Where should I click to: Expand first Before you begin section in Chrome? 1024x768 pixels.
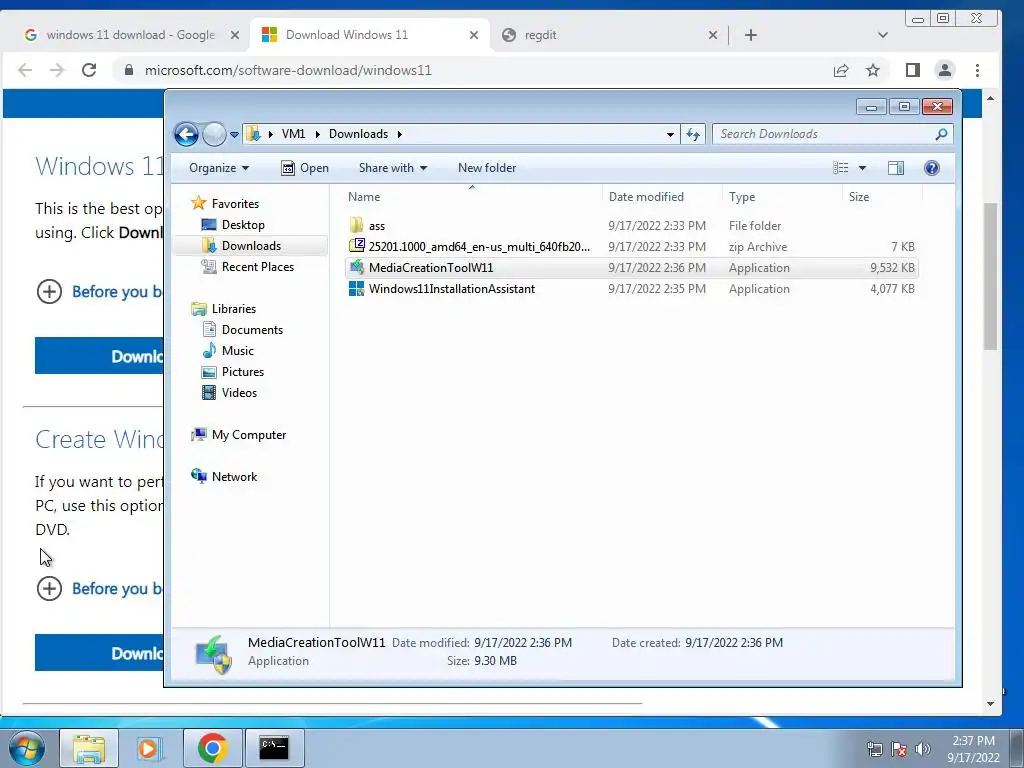[49, 291]
